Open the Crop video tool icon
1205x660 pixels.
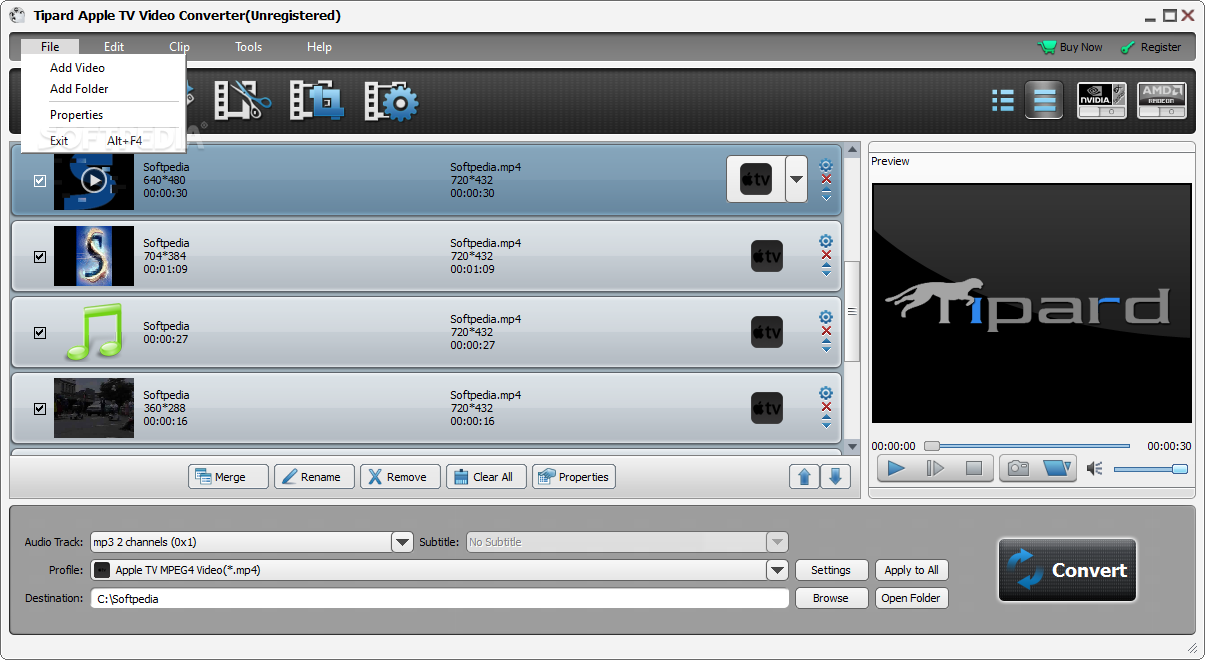[x=317, y=101]
